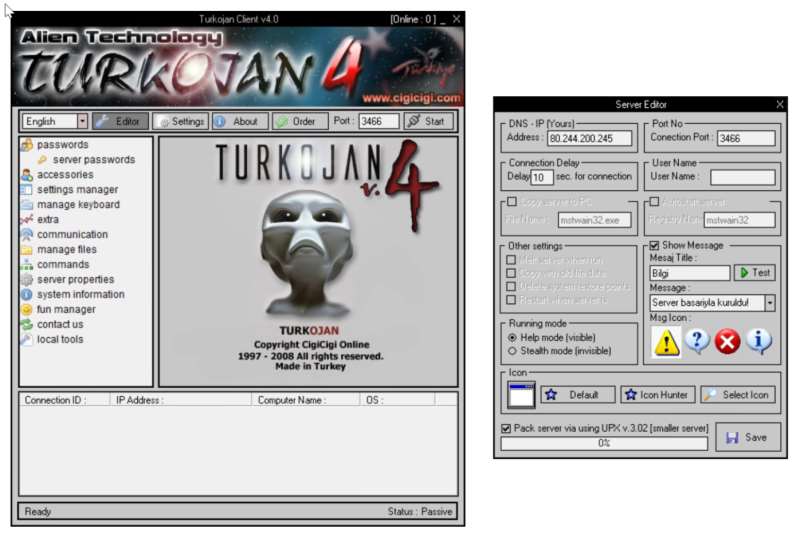
Task: Click the OS column header
Action: (x=397, y=401)
